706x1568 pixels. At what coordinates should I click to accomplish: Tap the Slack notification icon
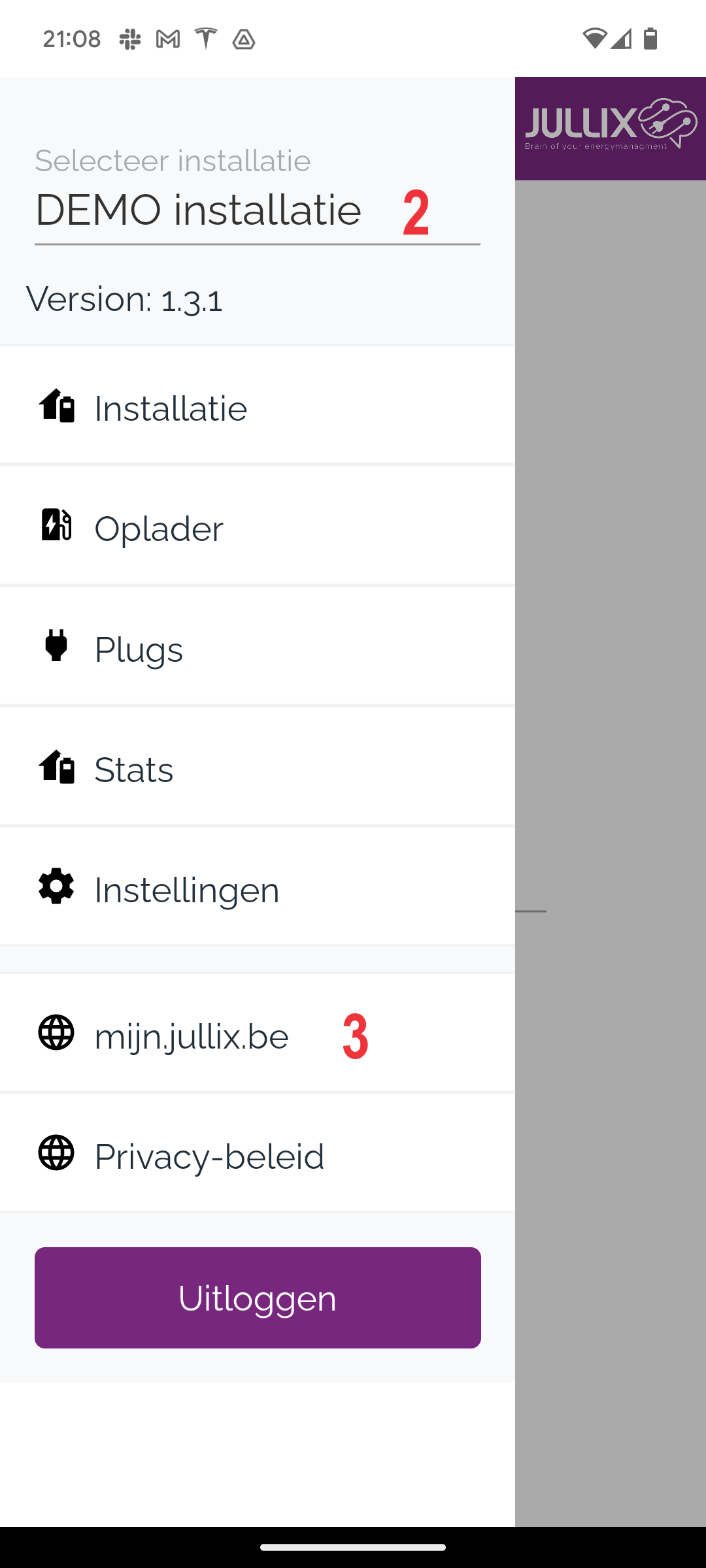[x=130, y=39]
